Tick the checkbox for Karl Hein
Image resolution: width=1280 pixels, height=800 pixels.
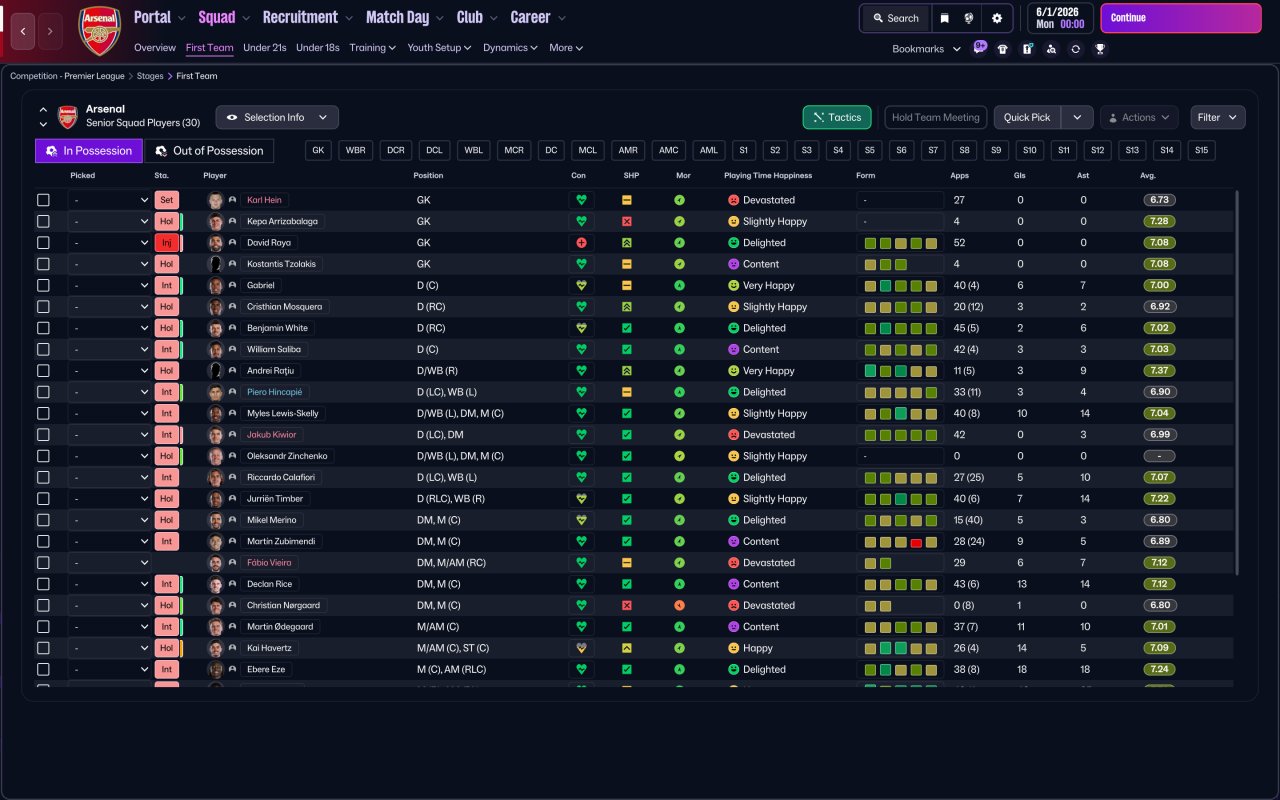[x=43, y=200]
